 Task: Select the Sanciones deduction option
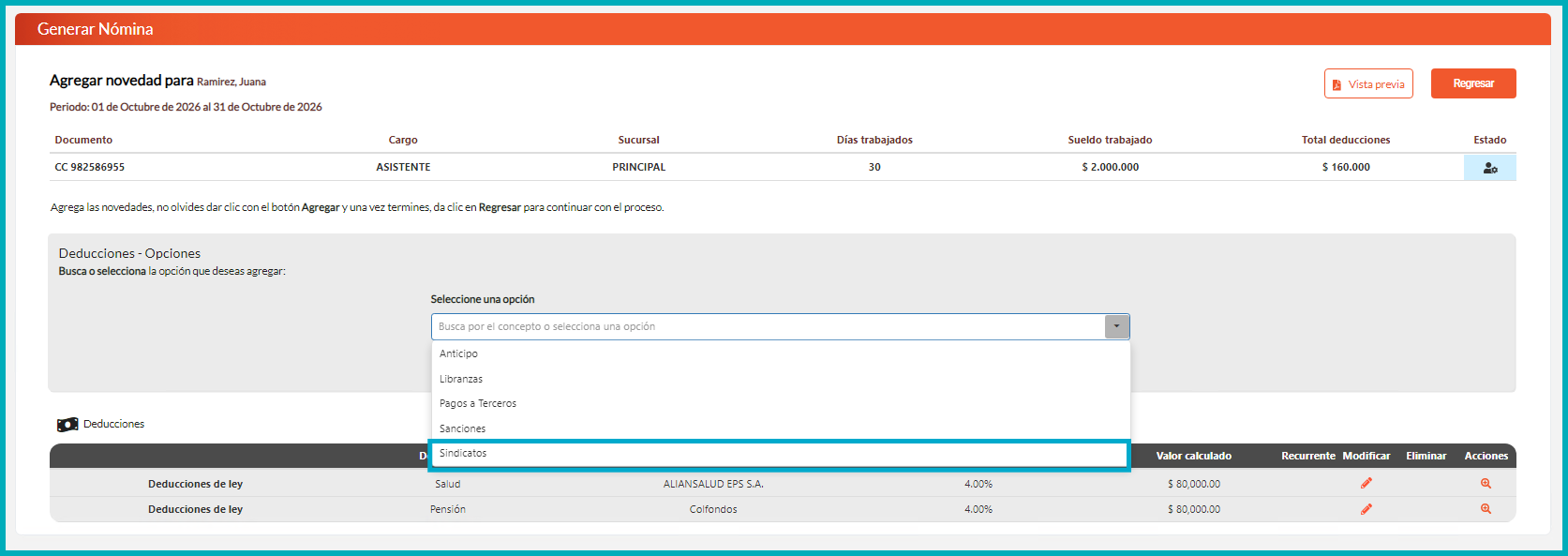pos(781,428)
